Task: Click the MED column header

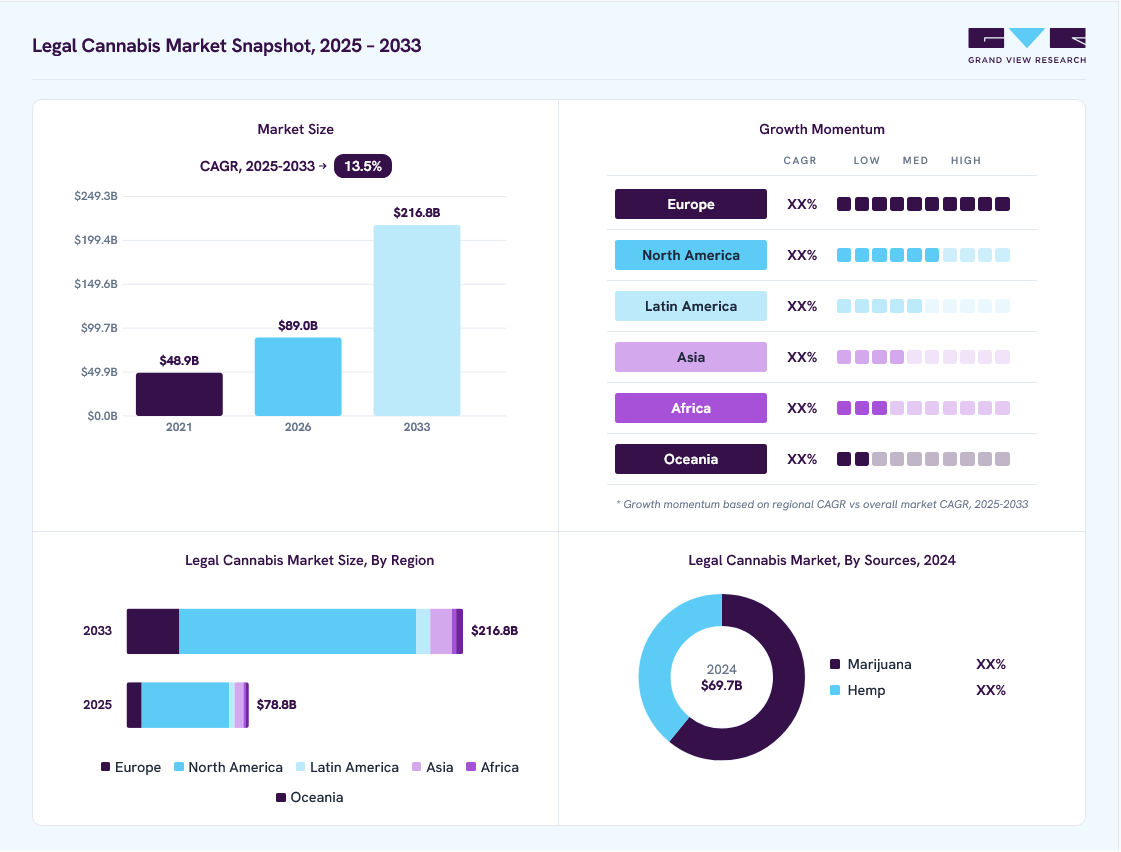Action: click(915, 160)
